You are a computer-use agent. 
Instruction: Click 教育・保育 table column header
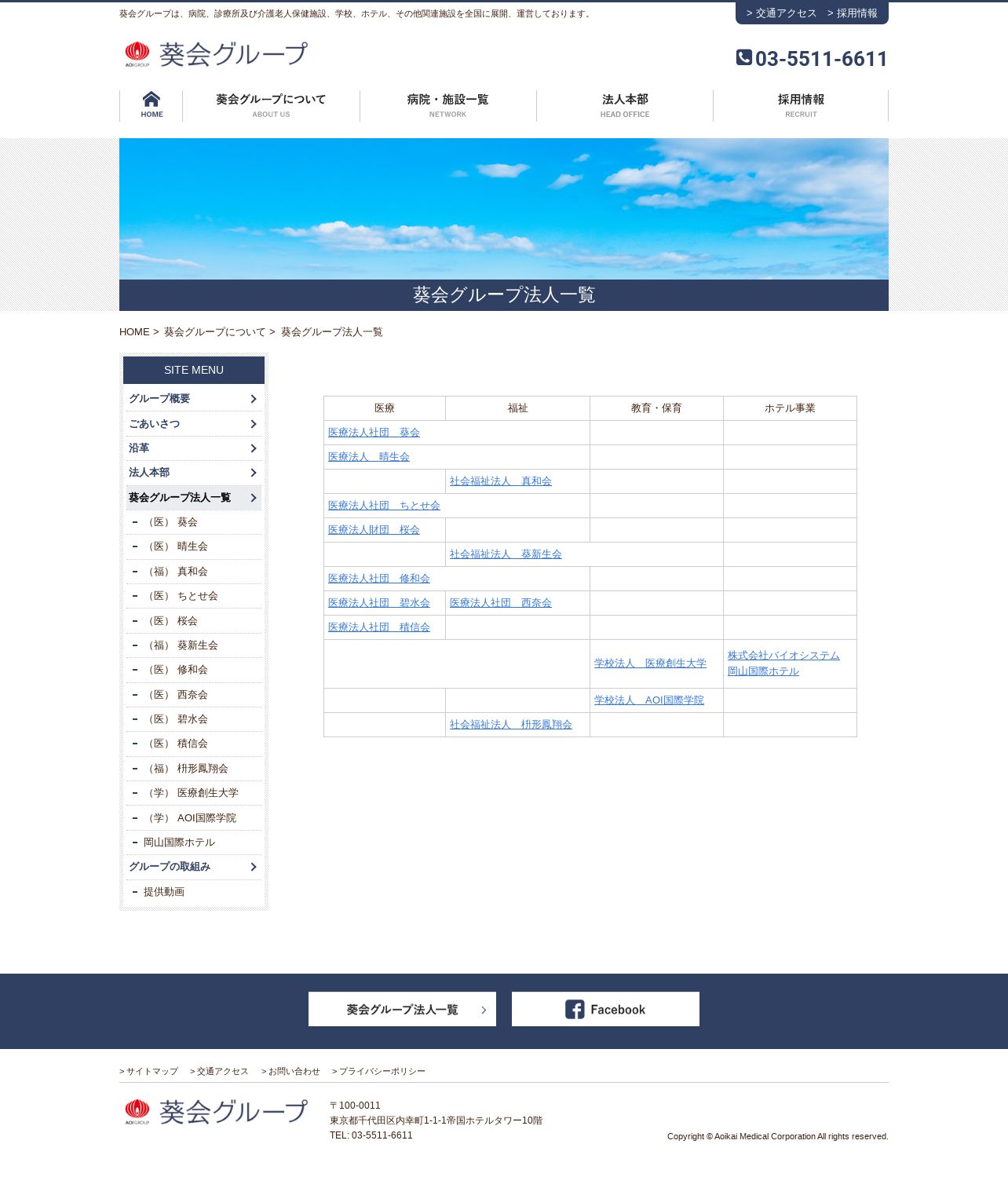point(656,408)
